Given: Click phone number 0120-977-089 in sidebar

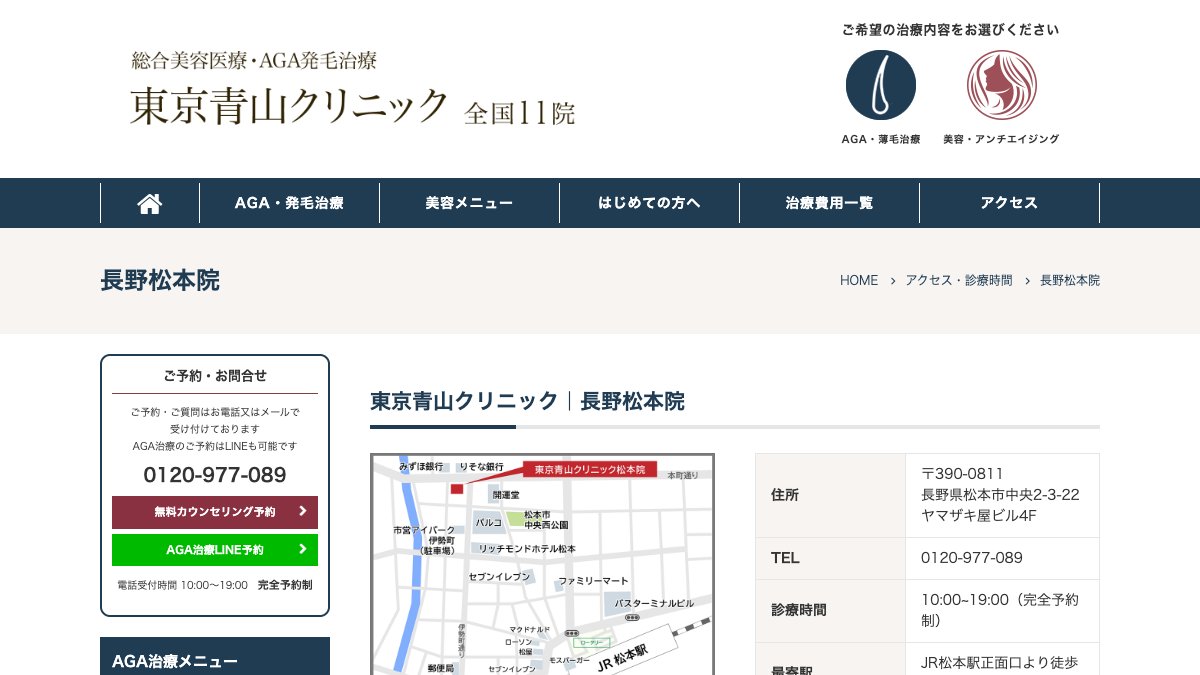Looking at the screenshot, I should pyautogui.click(x=215, y=475).
